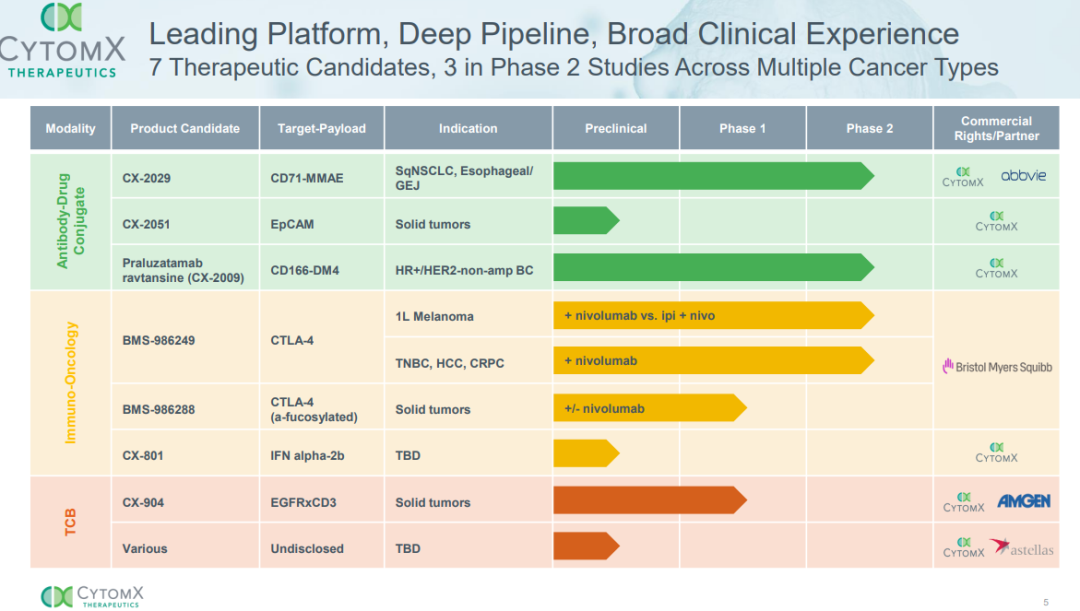1080x611 pixels.
Task: Click the CytomX Therapeutics logo in top-left corner
Action: click(x=60, y=42)
